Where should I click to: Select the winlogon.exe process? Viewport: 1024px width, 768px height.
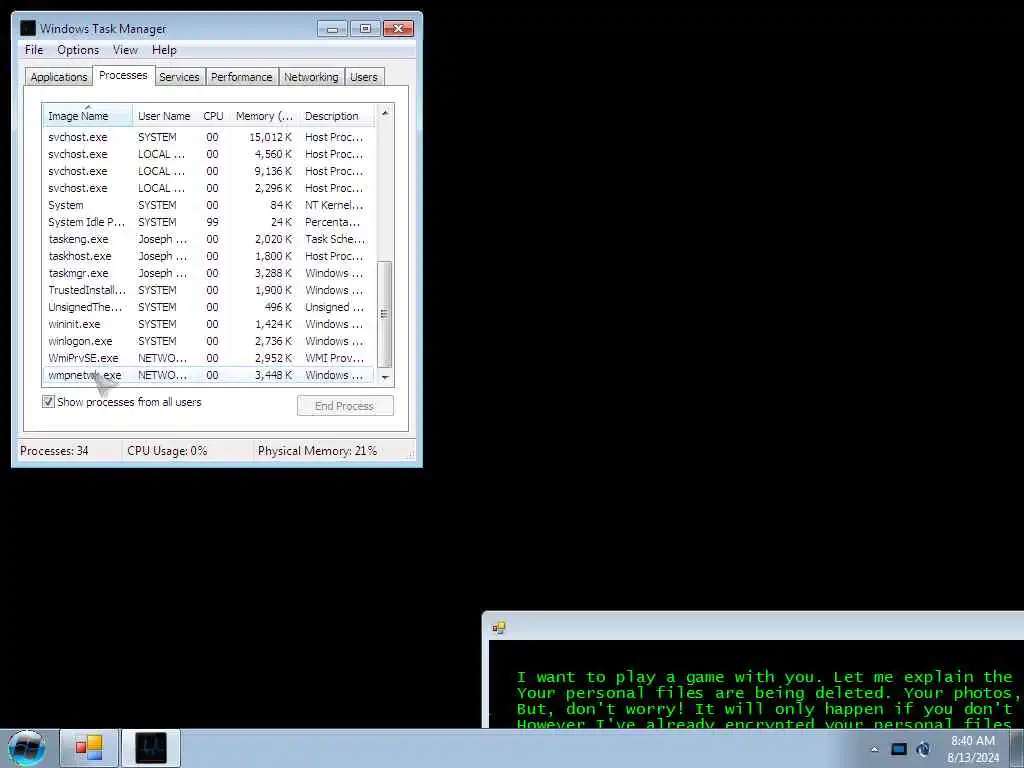coord(208,341)
